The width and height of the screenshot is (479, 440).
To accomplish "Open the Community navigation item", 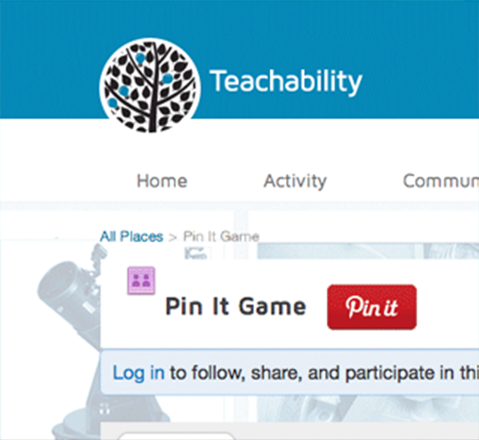I will click(x=441, y=181).
